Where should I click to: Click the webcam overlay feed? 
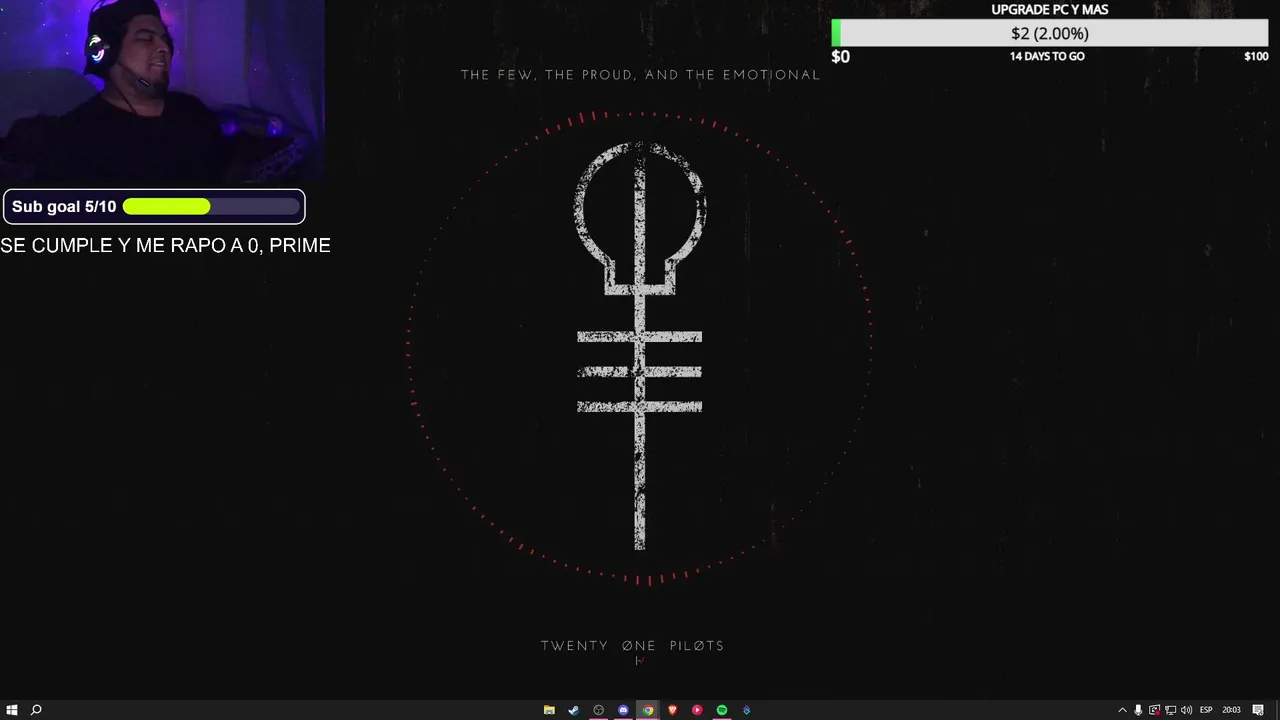click(x=162, y=92)
